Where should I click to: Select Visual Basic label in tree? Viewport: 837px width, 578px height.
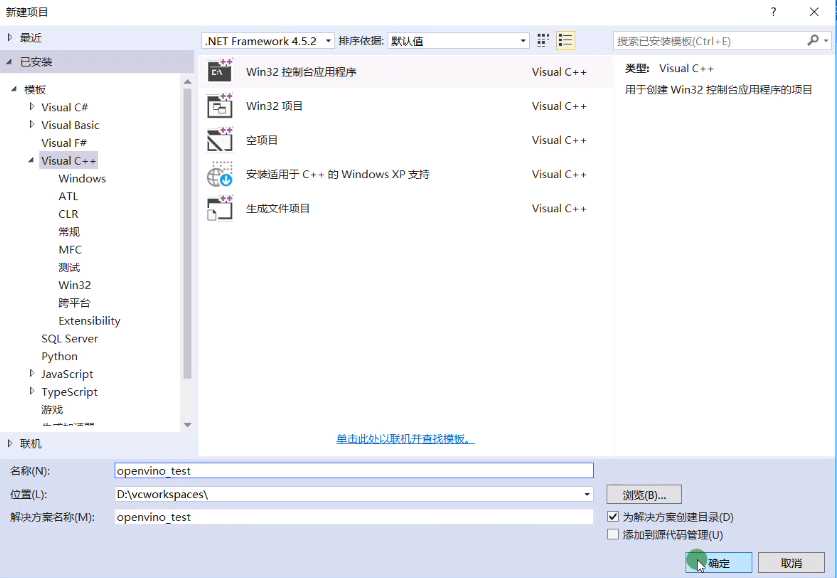click(70, 124)
